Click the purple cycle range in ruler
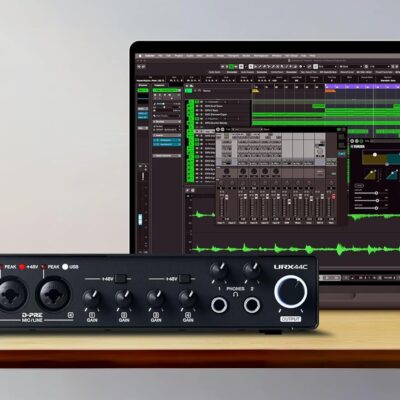This screenshot has width=400, height=400. pos(362,86)
